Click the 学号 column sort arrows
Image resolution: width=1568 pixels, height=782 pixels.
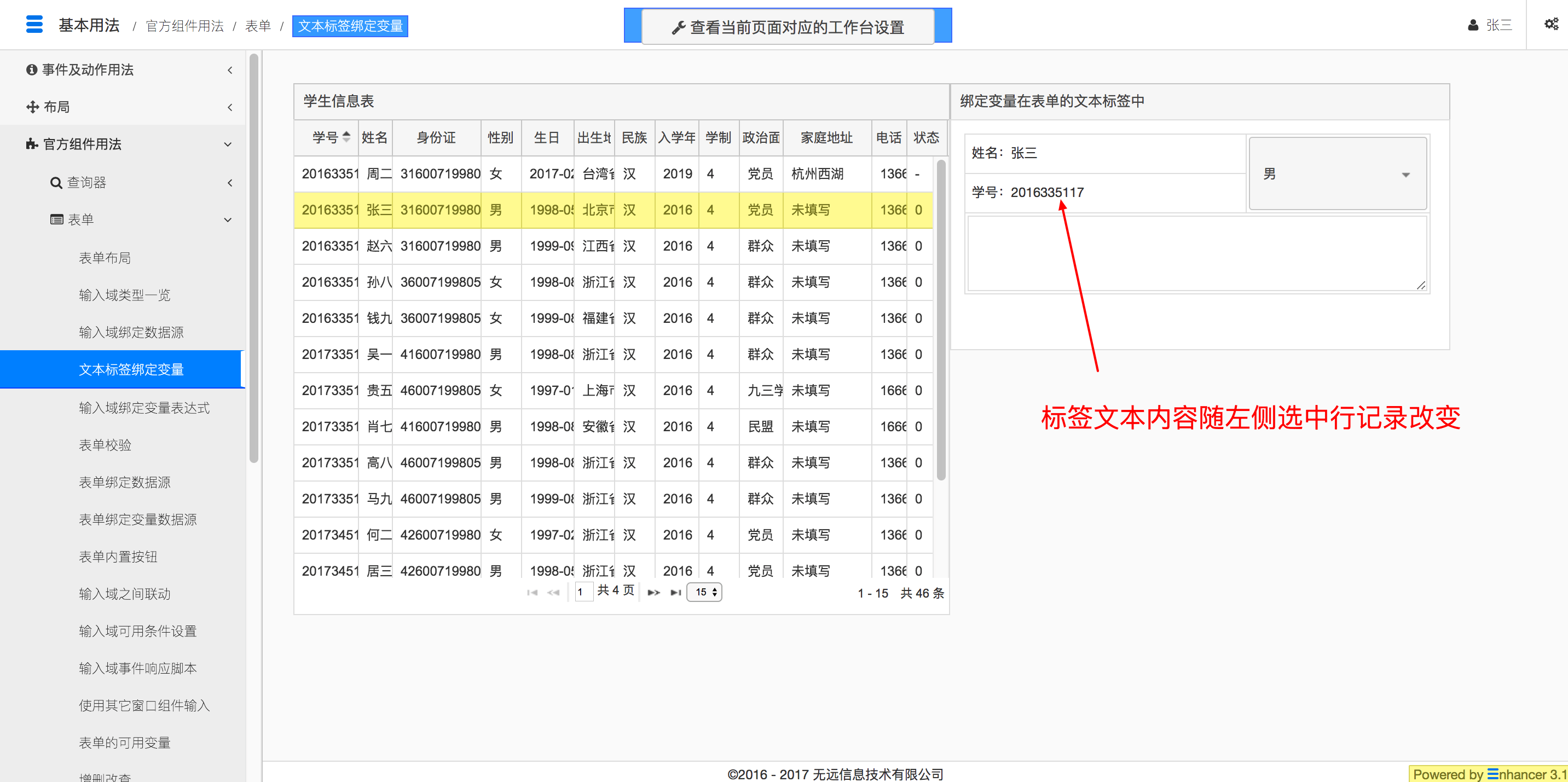[x=346, y=137]
